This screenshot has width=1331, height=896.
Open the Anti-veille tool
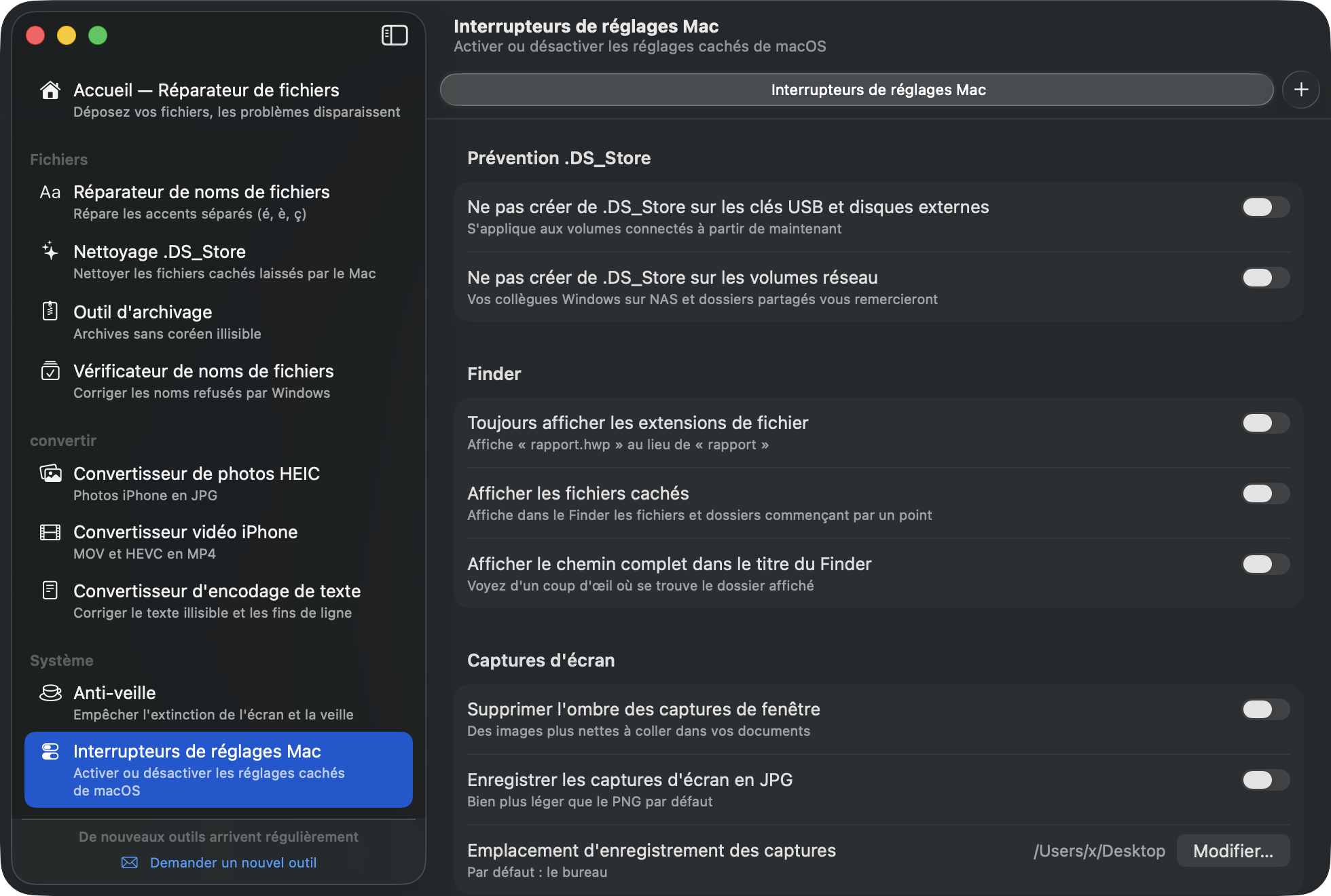click(219, 703)
